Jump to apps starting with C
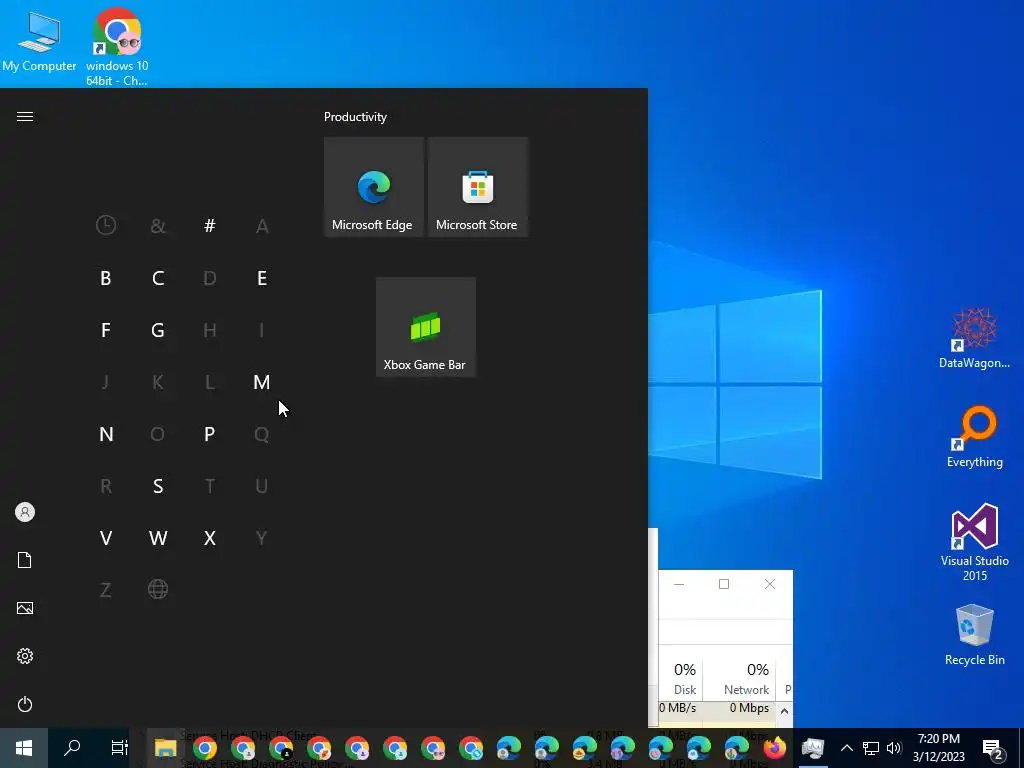 coord(157,278)
